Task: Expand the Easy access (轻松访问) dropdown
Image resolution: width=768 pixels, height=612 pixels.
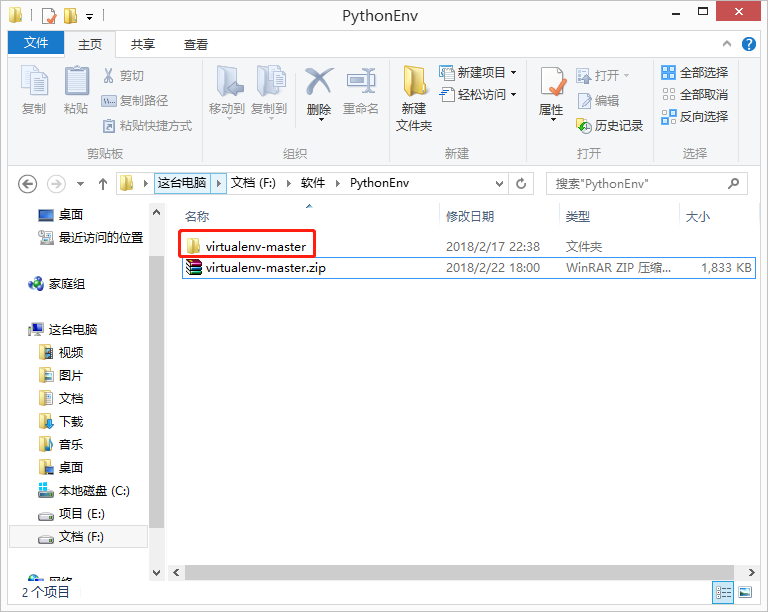Action: tap(513, 94)
